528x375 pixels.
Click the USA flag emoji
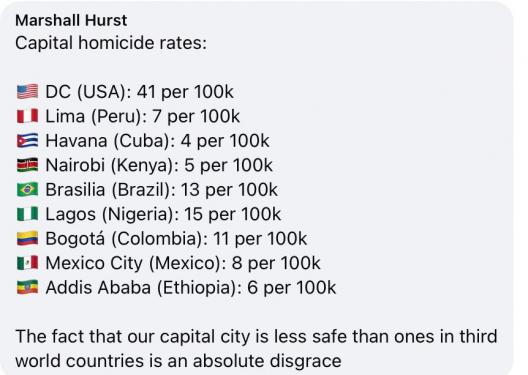[28, 92]
